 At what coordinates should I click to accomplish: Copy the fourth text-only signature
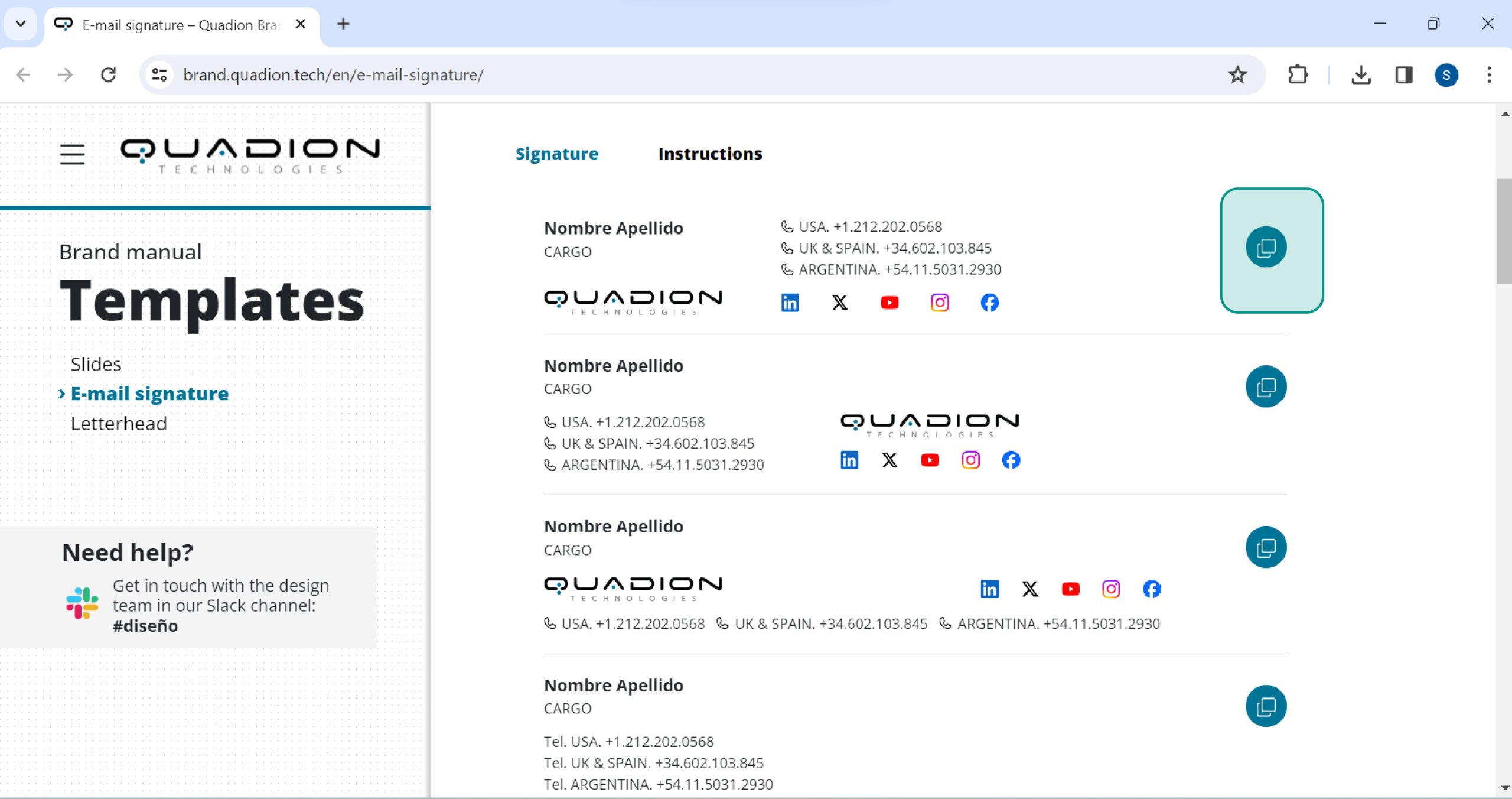pos(1266,706)
